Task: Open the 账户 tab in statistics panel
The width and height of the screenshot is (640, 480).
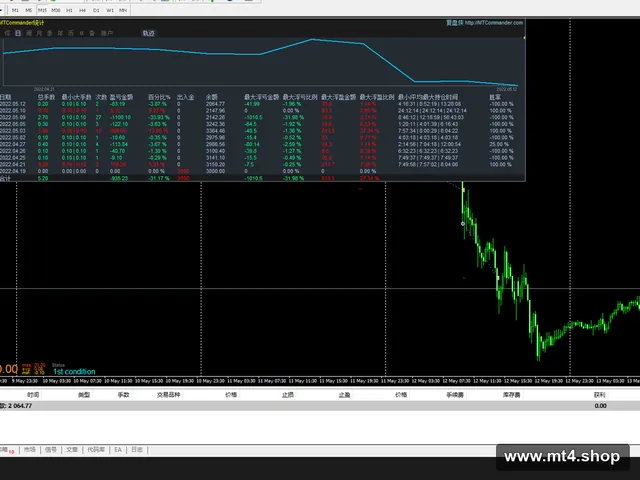Action: tap(107, 33)
